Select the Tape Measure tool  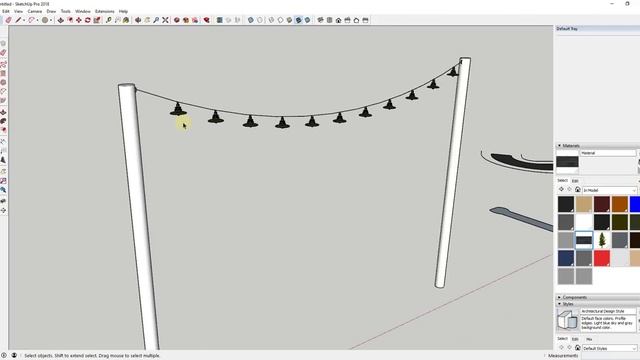[109, 20]
